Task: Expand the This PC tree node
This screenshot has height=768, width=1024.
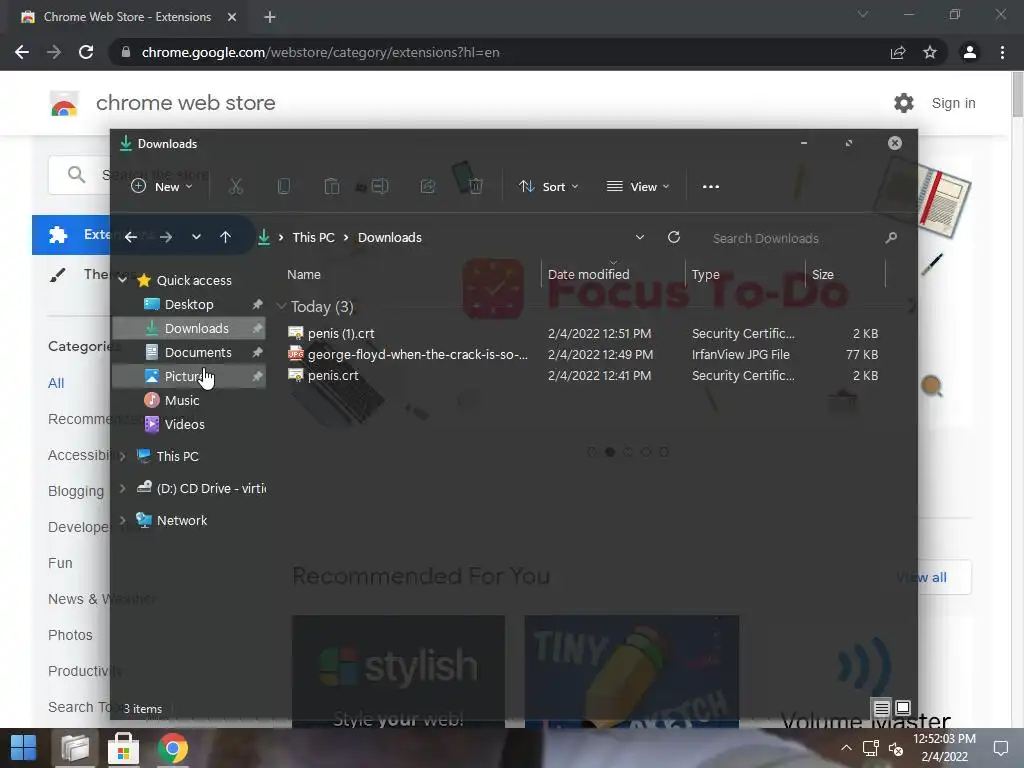Action: pos(122,456)
